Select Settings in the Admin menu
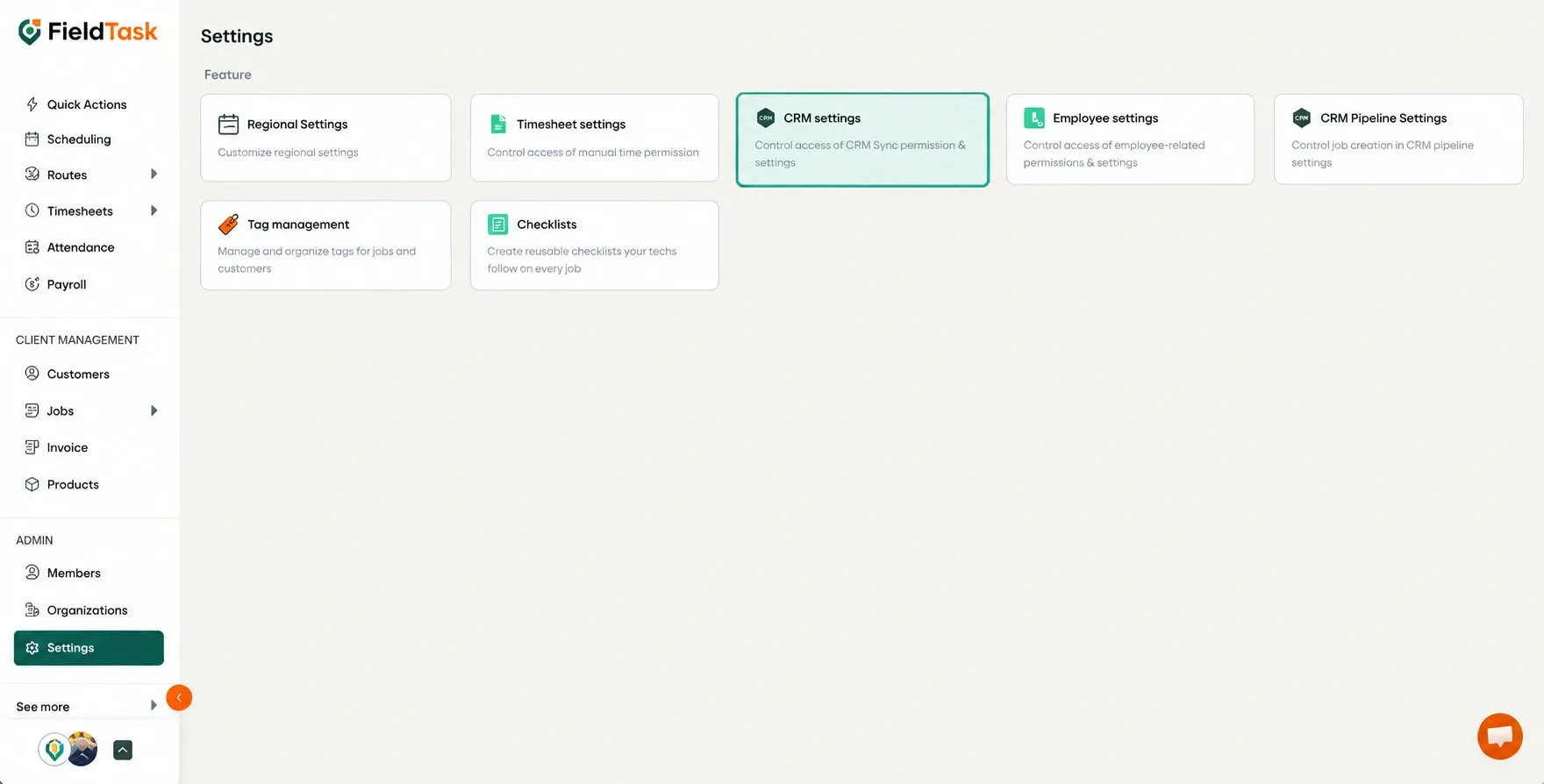Screen dimensions: 1544x784 coord(89,648)
